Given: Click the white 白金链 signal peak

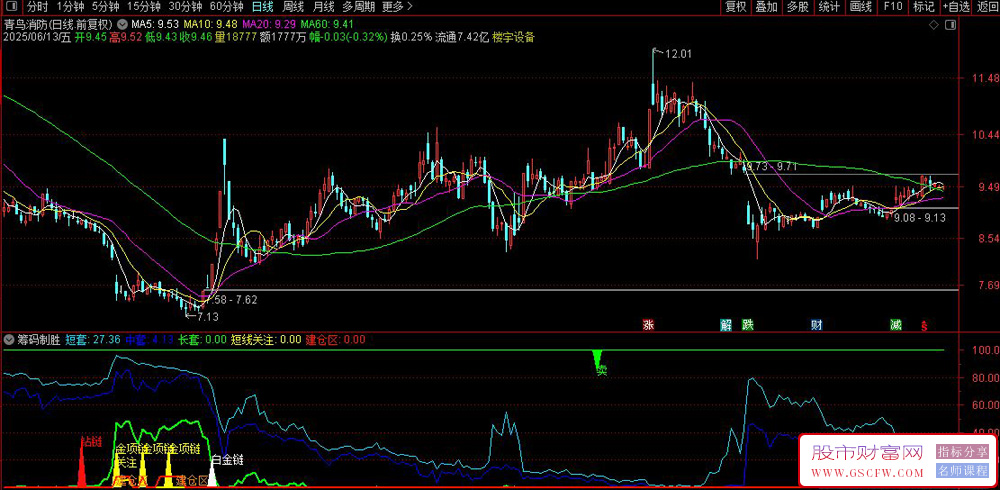Looking at the screenshot, I should pyautogui.click(x=214, y=473).
